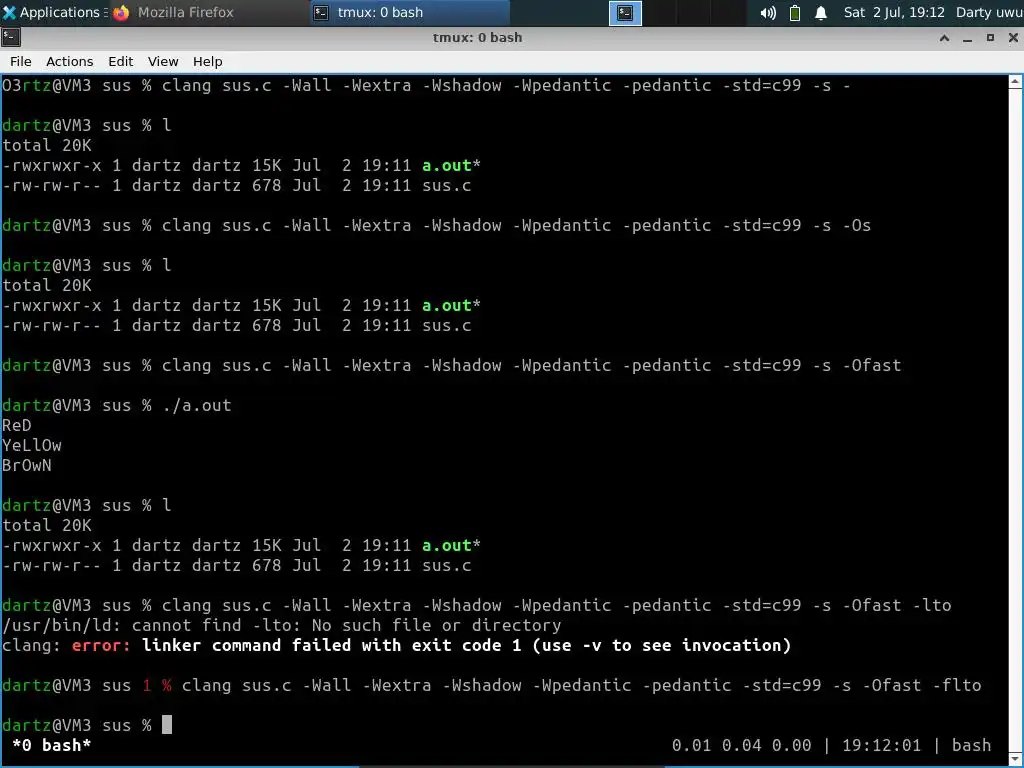Click load average '0.01 0.04 0.00' in status
The height and width of the screenshot is (768, 1024).
(x=741, y=745)
